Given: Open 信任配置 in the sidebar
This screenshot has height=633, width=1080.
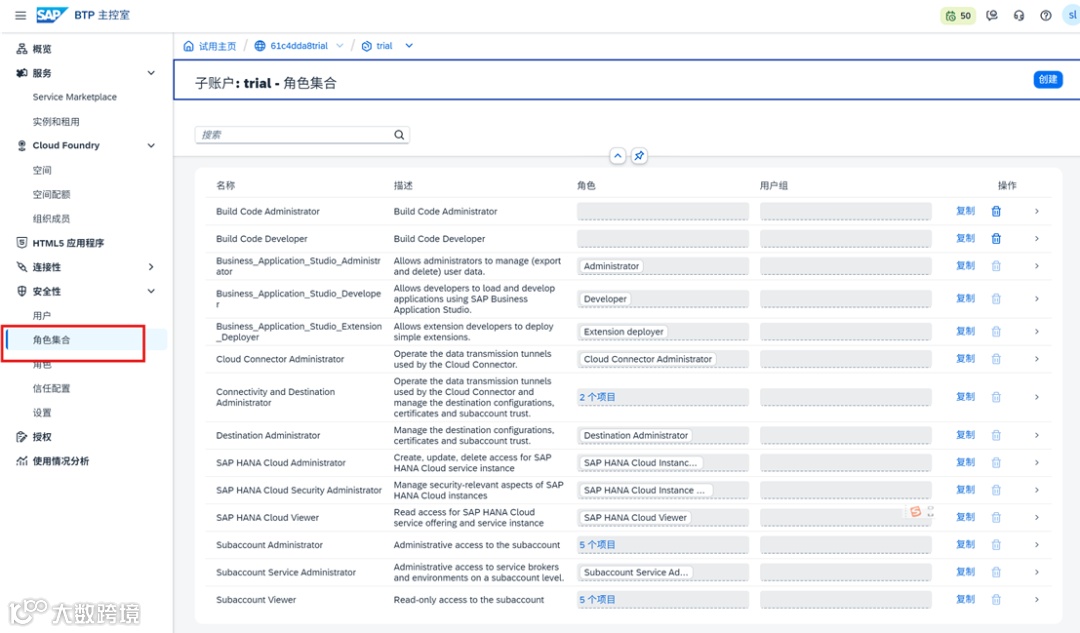Looking at the screenshot, I should click(x=51, y=388).
